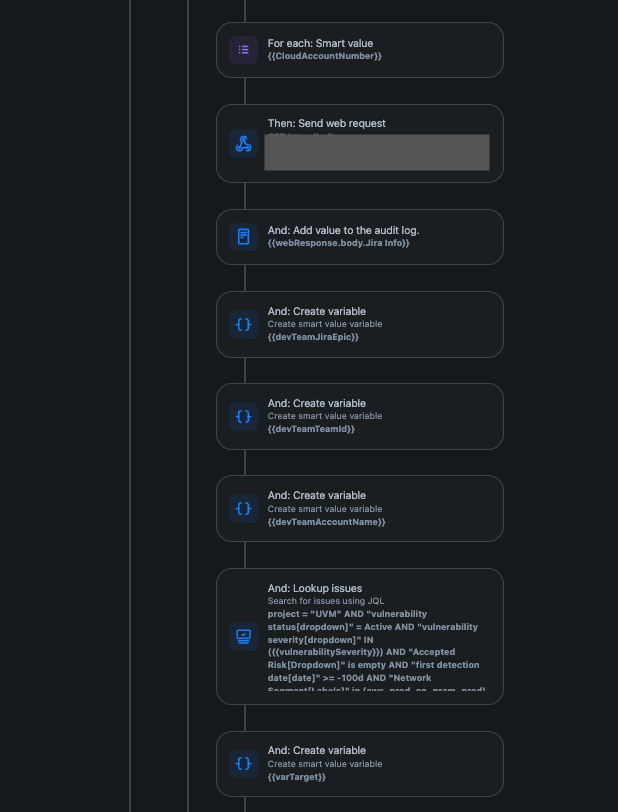Viewport: 618px width, 812px height.
Task: Click the For each list icon
Action: [x=243, y=49]
